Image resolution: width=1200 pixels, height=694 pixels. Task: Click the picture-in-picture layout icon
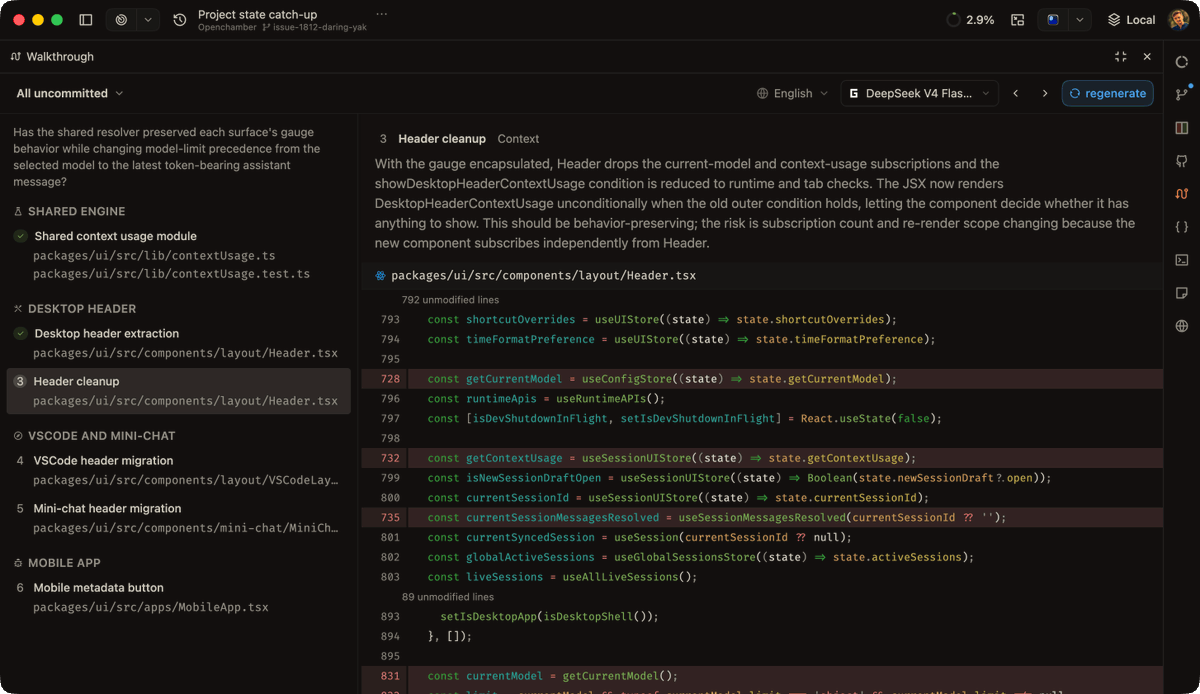pyautogui.click(x=1018, y=20)
